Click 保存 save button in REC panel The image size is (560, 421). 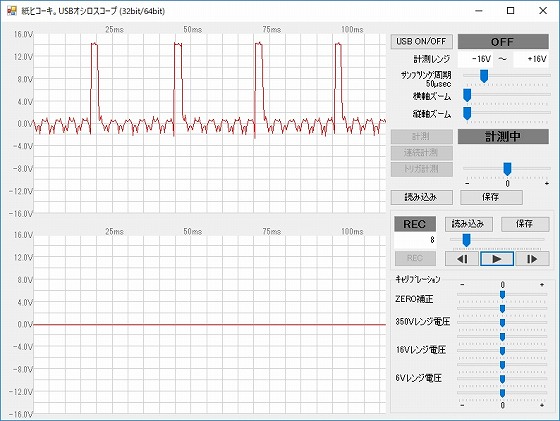[525, 224]
